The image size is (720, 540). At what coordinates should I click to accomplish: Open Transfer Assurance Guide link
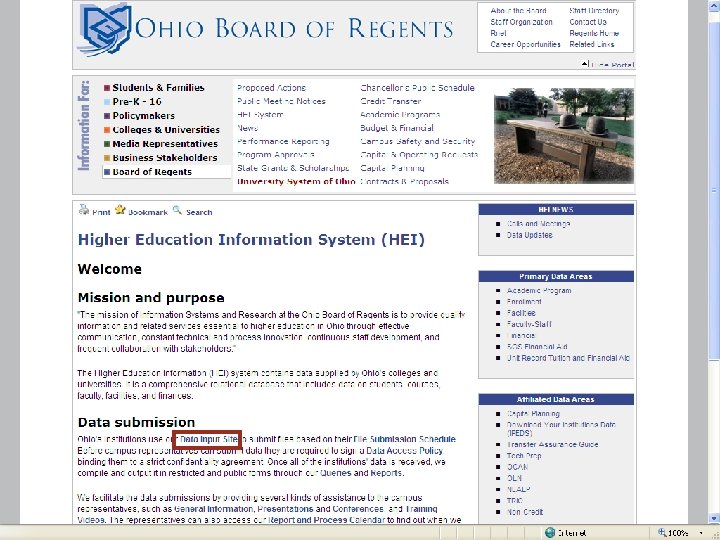(x=552, y=444)
